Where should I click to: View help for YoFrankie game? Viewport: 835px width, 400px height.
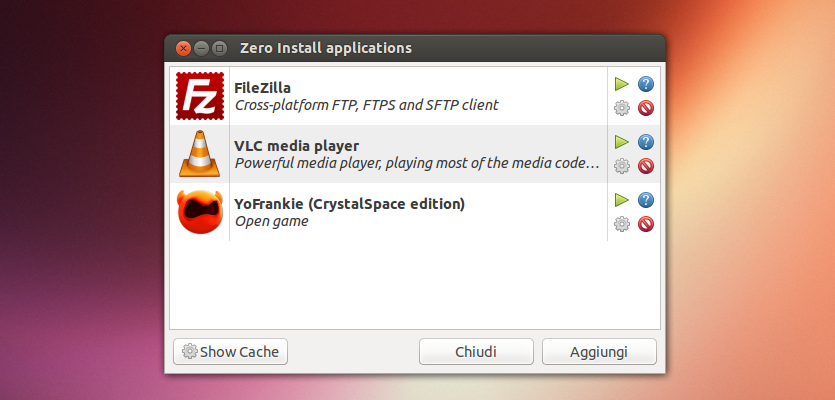pyautogui.click(x=646, y=200)
